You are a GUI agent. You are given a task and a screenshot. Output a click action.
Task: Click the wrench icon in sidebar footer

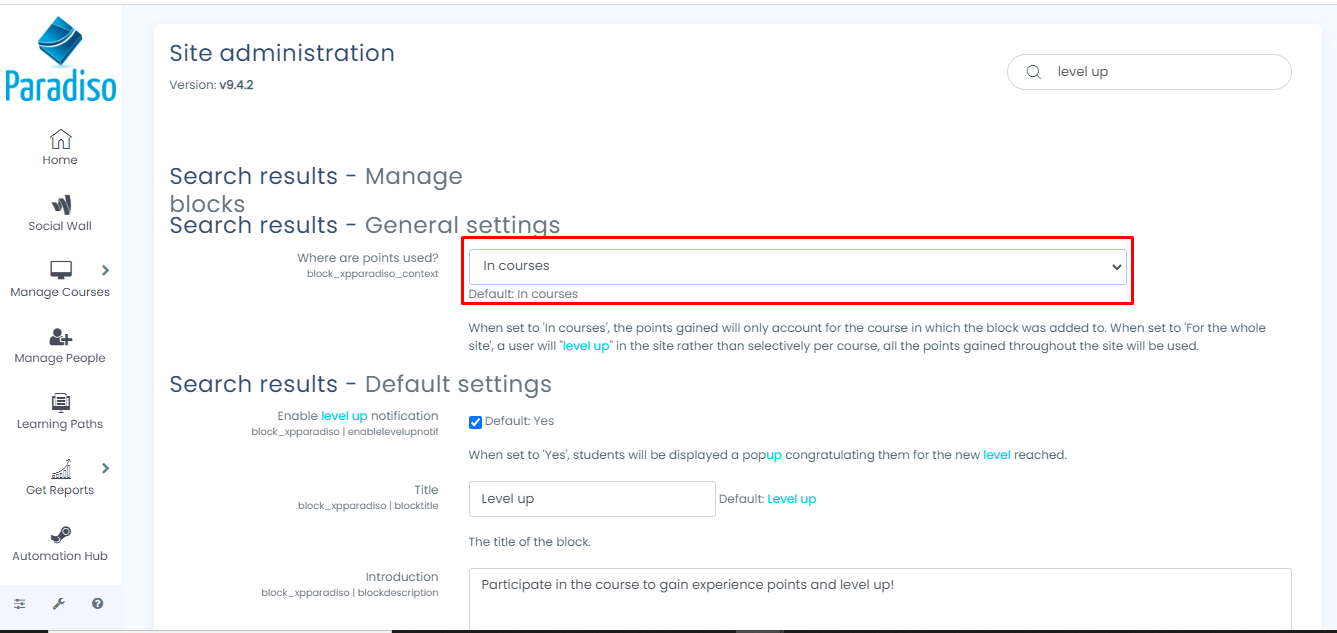[x=58, y=604]
